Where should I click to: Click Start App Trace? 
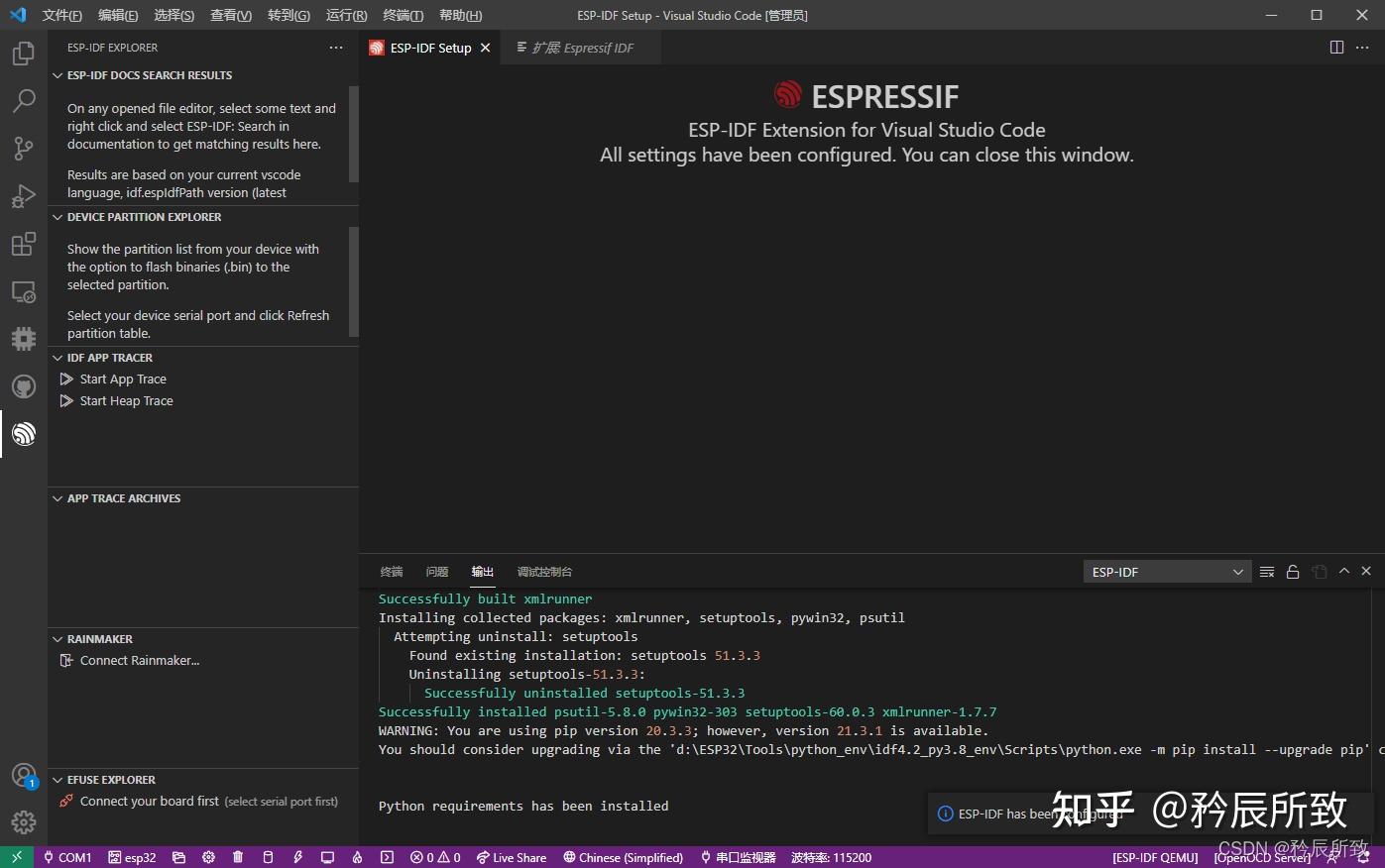point(122,379)
